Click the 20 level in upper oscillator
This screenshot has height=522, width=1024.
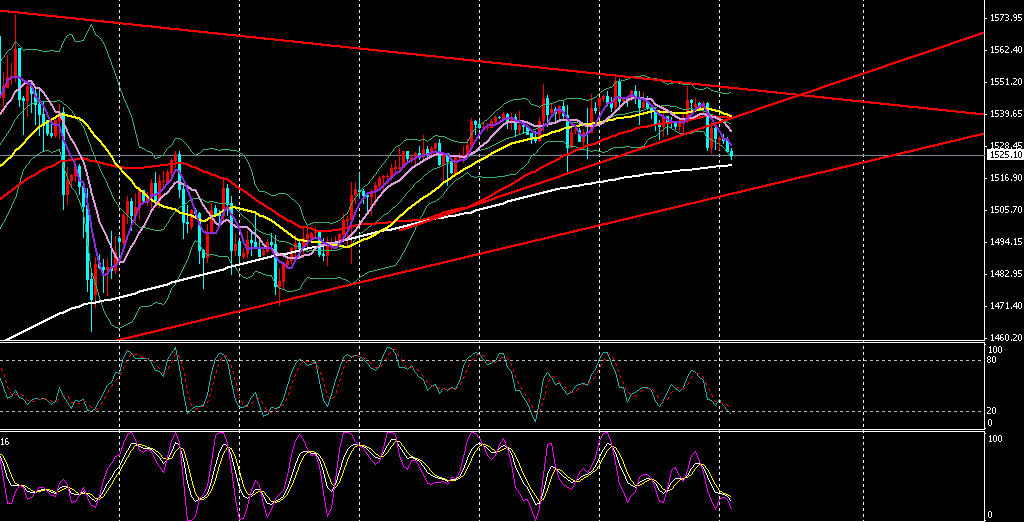click(x=990, y=411)
